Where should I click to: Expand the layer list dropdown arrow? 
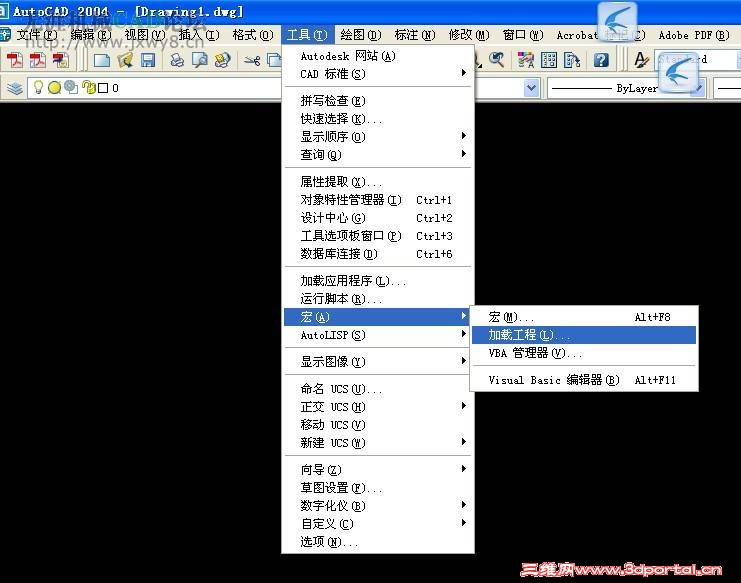click(x=531, y=88)
